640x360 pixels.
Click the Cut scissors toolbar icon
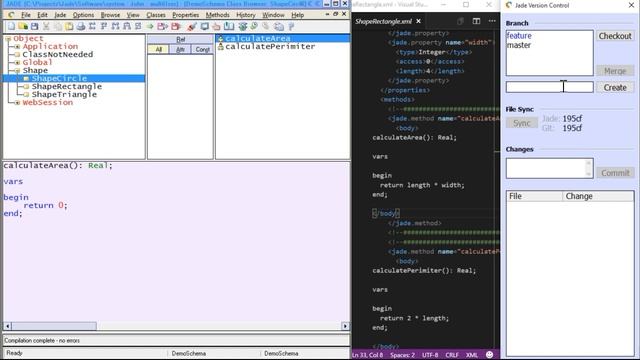coord(46,27)
